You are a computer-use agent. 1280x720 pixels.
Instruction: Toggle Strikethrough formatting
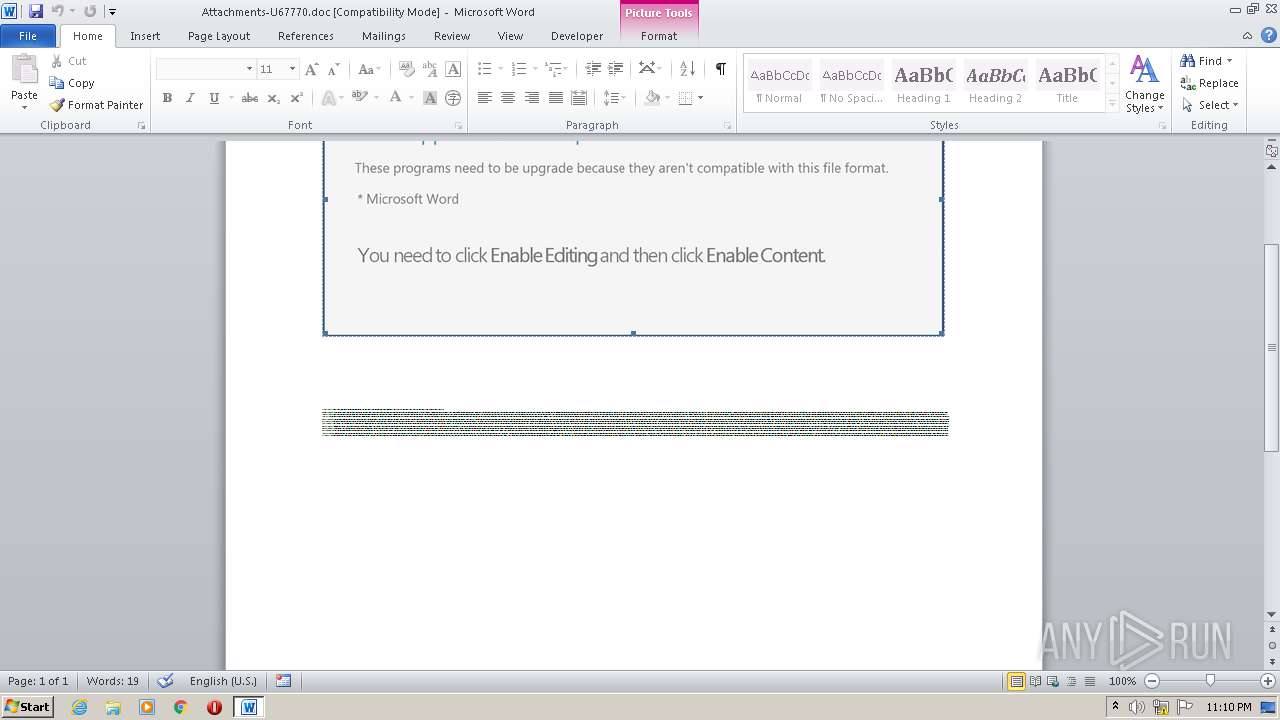point(250,98)
